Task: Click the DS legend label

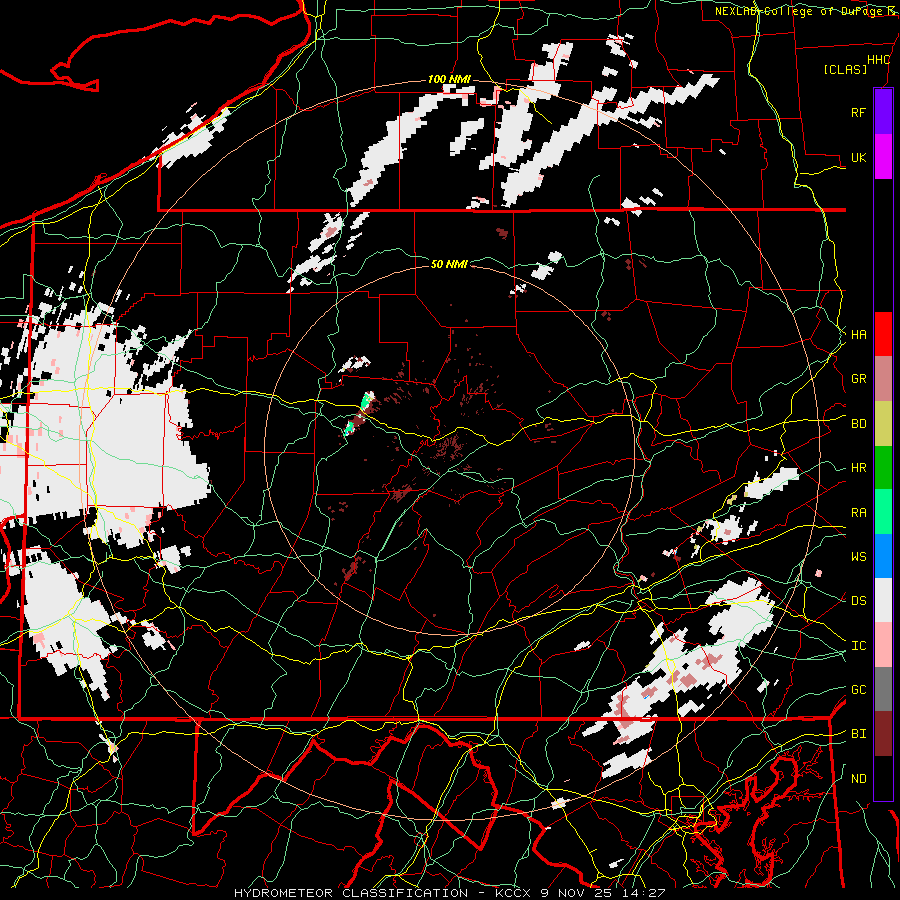Action: tap(859, 601)
